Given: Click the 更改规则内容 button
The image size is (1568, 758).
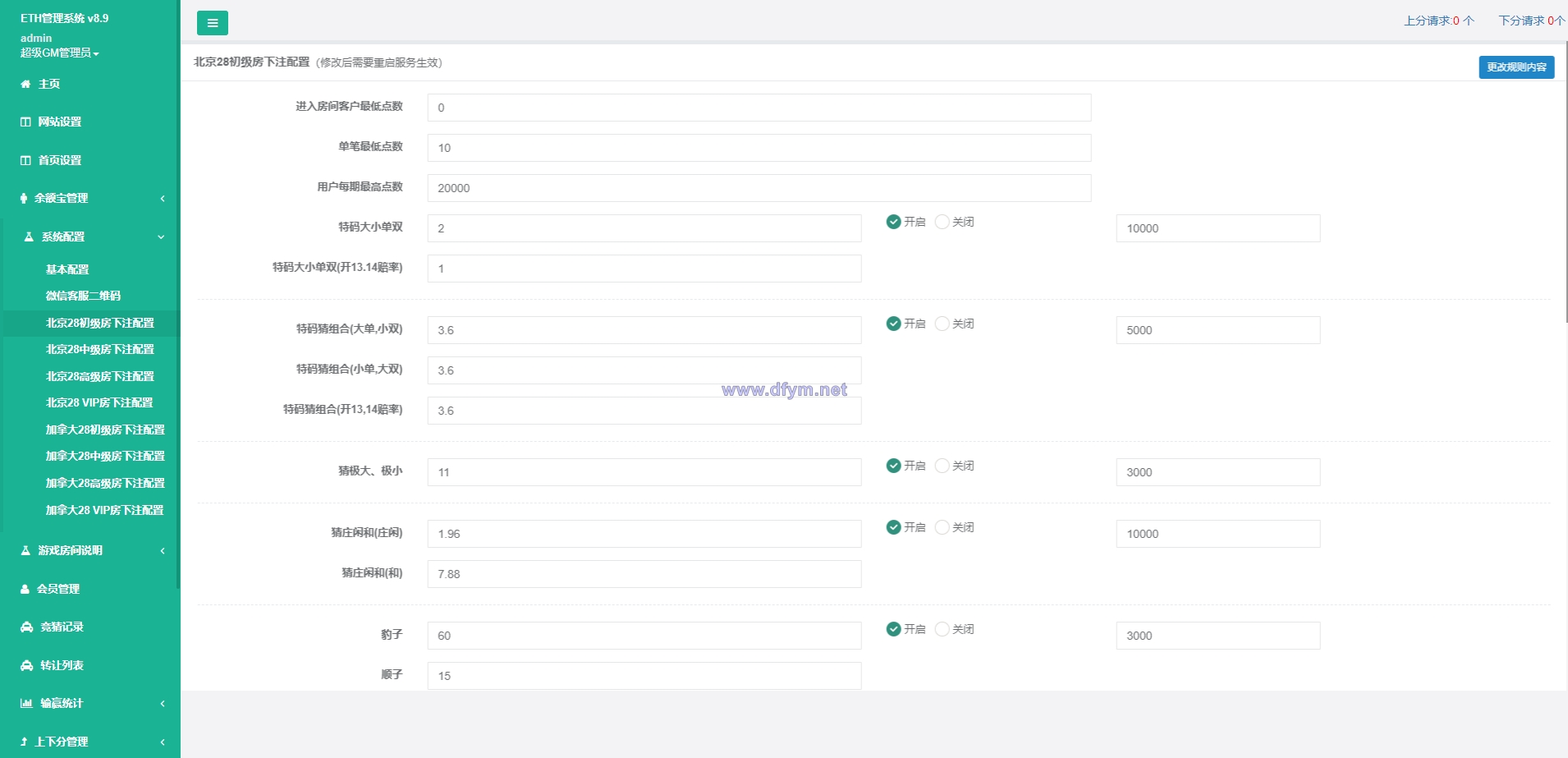Looking at the screenshot, I should (x=1516, y=67).
